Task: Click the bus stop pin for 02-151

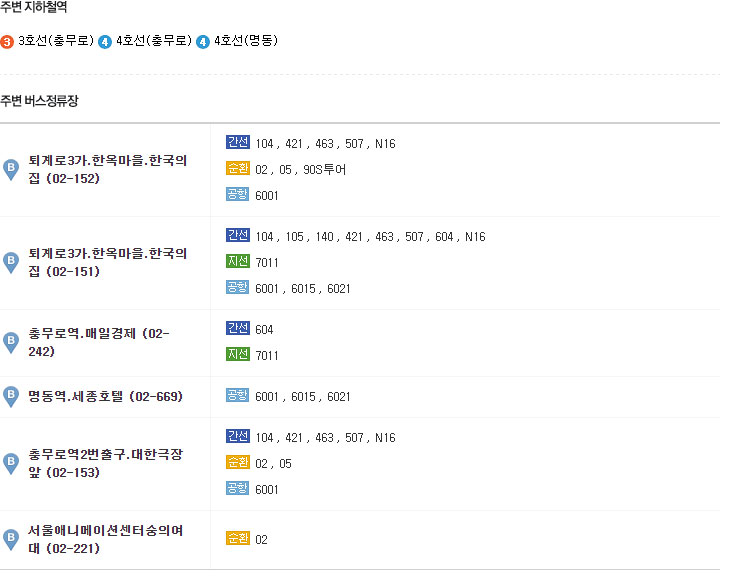Action: tap(11, 263)
